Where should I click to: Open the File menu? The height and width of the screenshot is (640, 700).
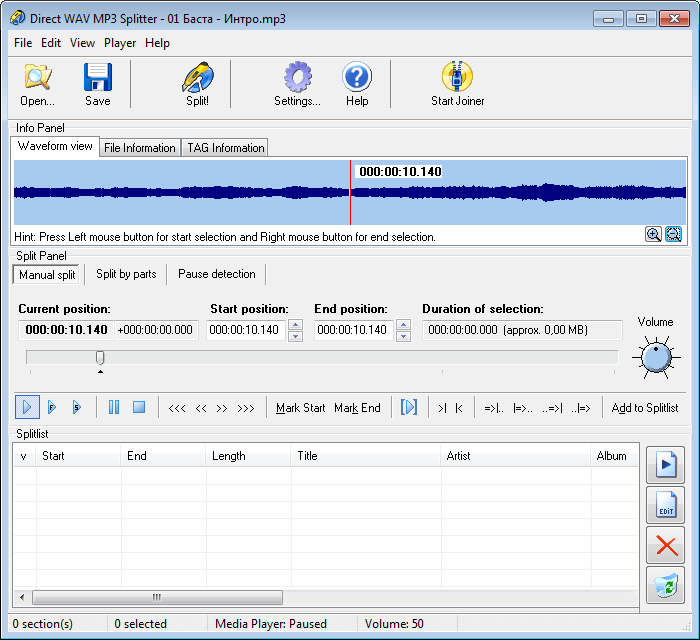(23, 43)
